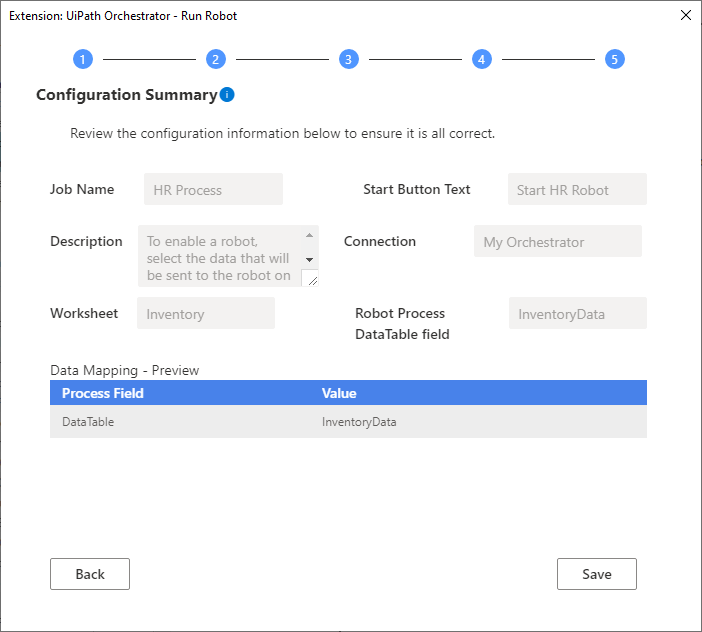Click the Data Mapping - Preview label

click(124, 370)
